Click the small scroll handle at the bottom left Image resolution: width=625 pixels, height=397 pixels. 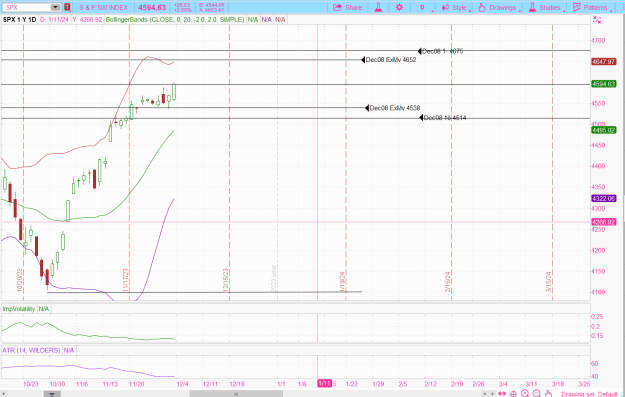click(52, 394)
